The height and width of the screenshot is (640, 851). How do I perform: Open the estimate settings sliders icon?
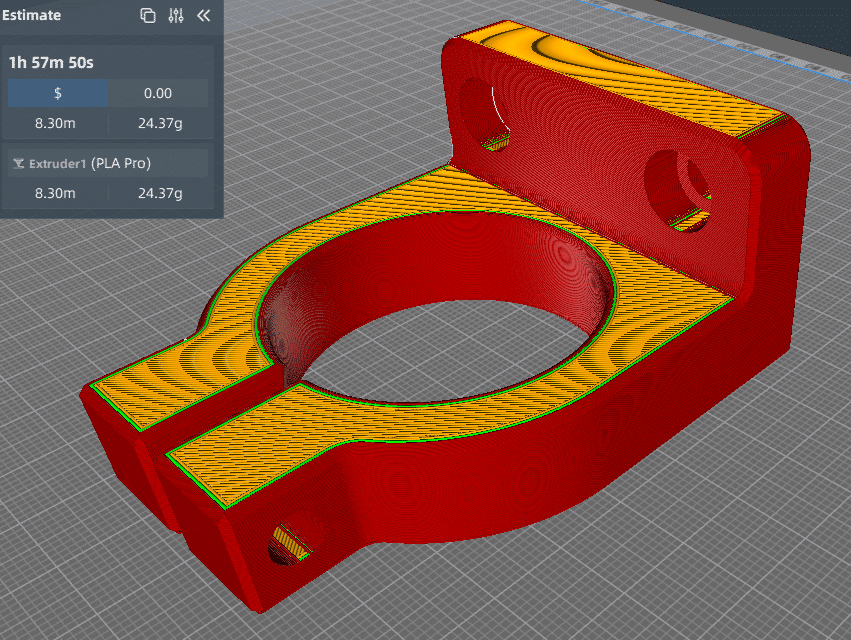[x=176, y=15]
